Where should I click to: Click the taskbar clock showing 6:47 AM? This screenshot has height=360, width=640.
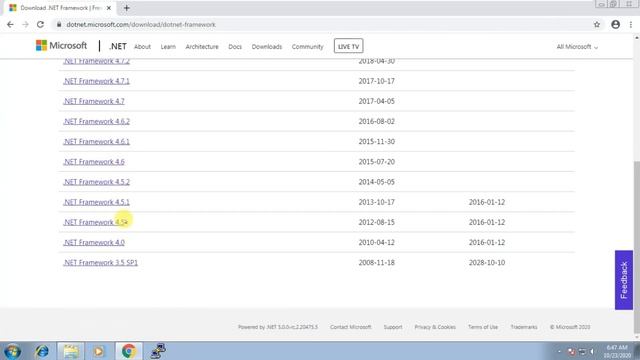click(x=617, y=351)
